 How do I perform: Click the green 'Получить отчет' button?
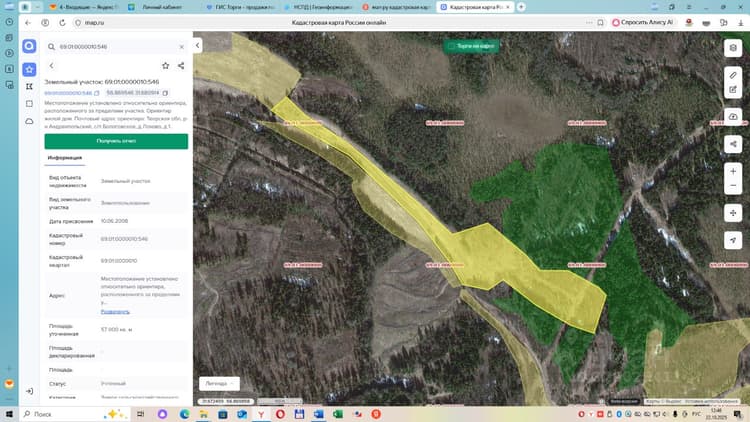coord(116,141)
